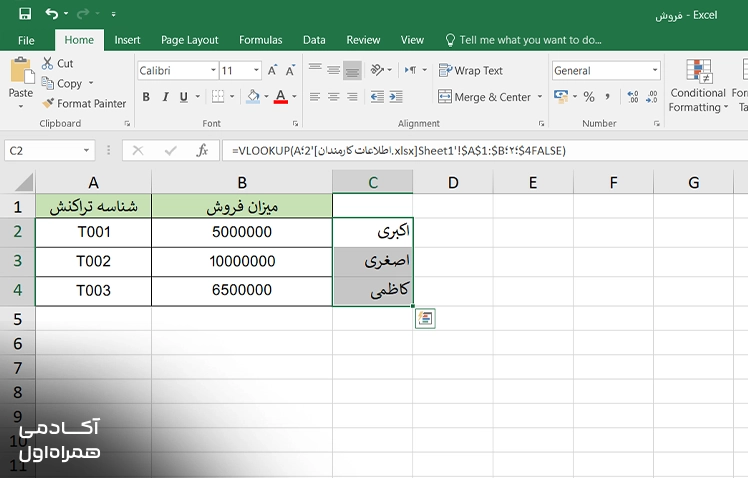Open the General number format dropdown
The height and width of the screenshot is (478, 748).
coord(655,71)
